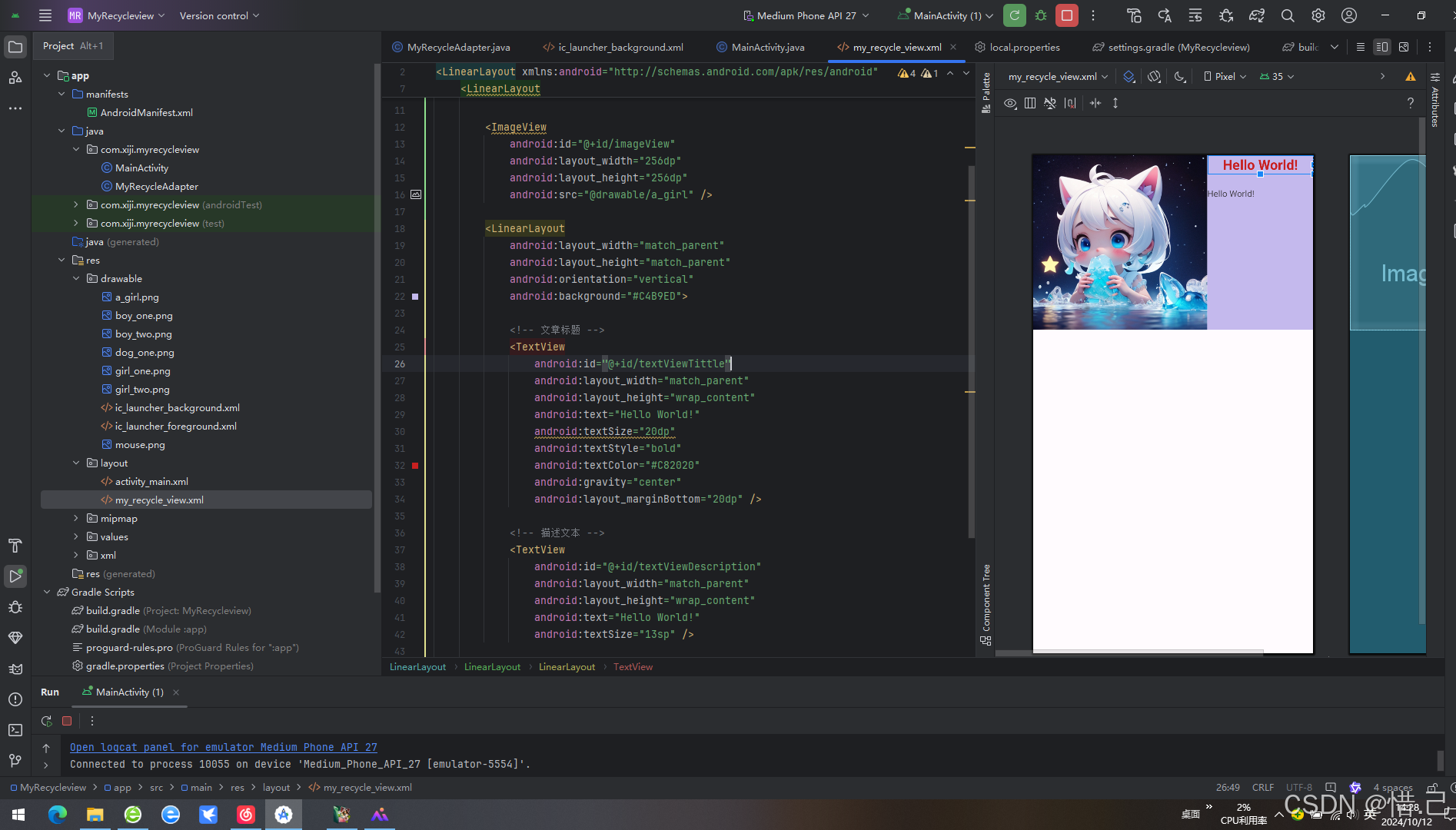Click CRLF line separator in status bar
1456x830 pixels.
tap(1263, 787)
